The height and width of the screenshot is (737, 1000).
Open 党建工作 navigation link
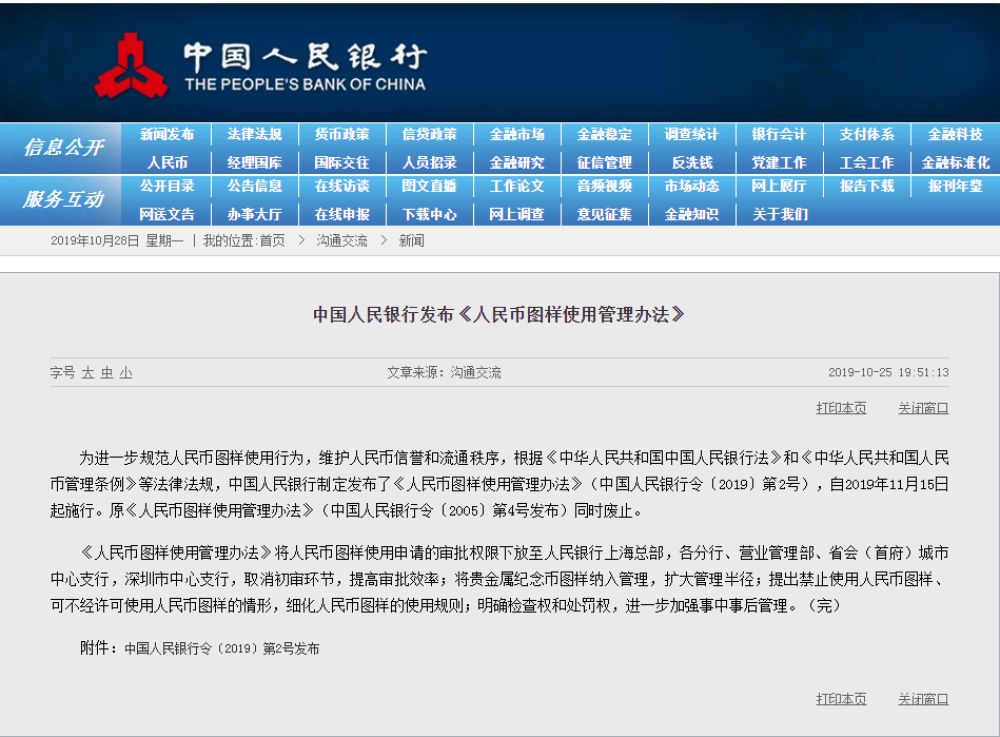779,163
